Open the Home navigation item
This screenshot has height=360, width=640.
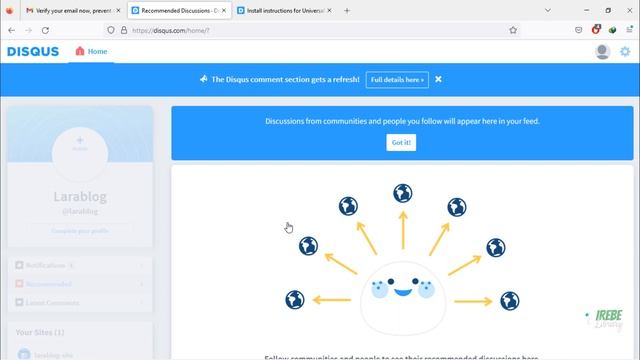tap(91, 51)
